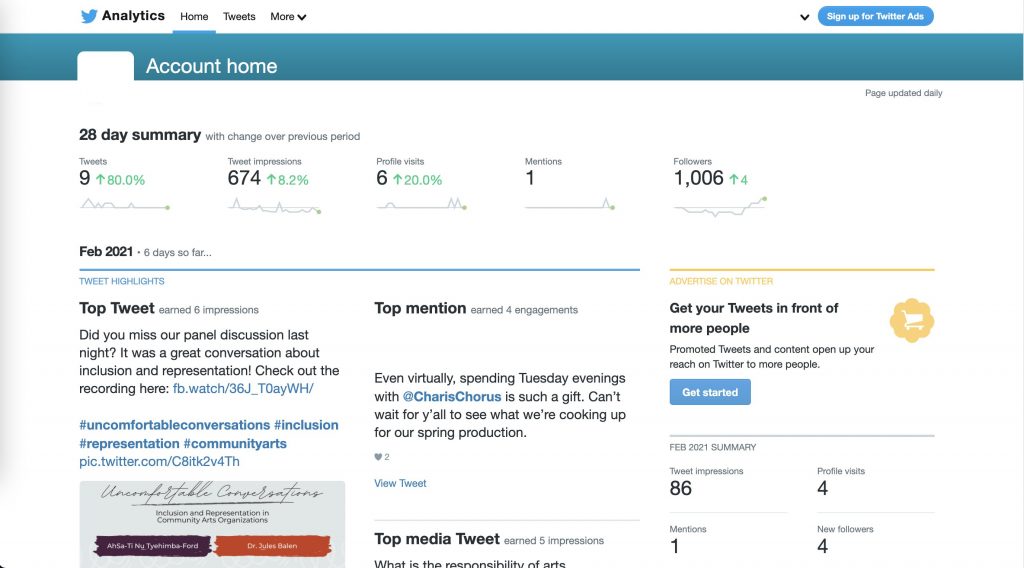1024x568 pixels.
Task: Click the Account home title
Action: click(x=212, y=66)
